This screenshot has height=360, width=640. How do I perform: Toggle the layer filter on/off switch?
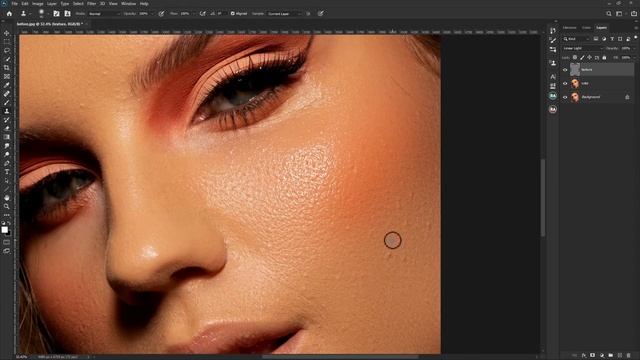(x=636, y=38)
